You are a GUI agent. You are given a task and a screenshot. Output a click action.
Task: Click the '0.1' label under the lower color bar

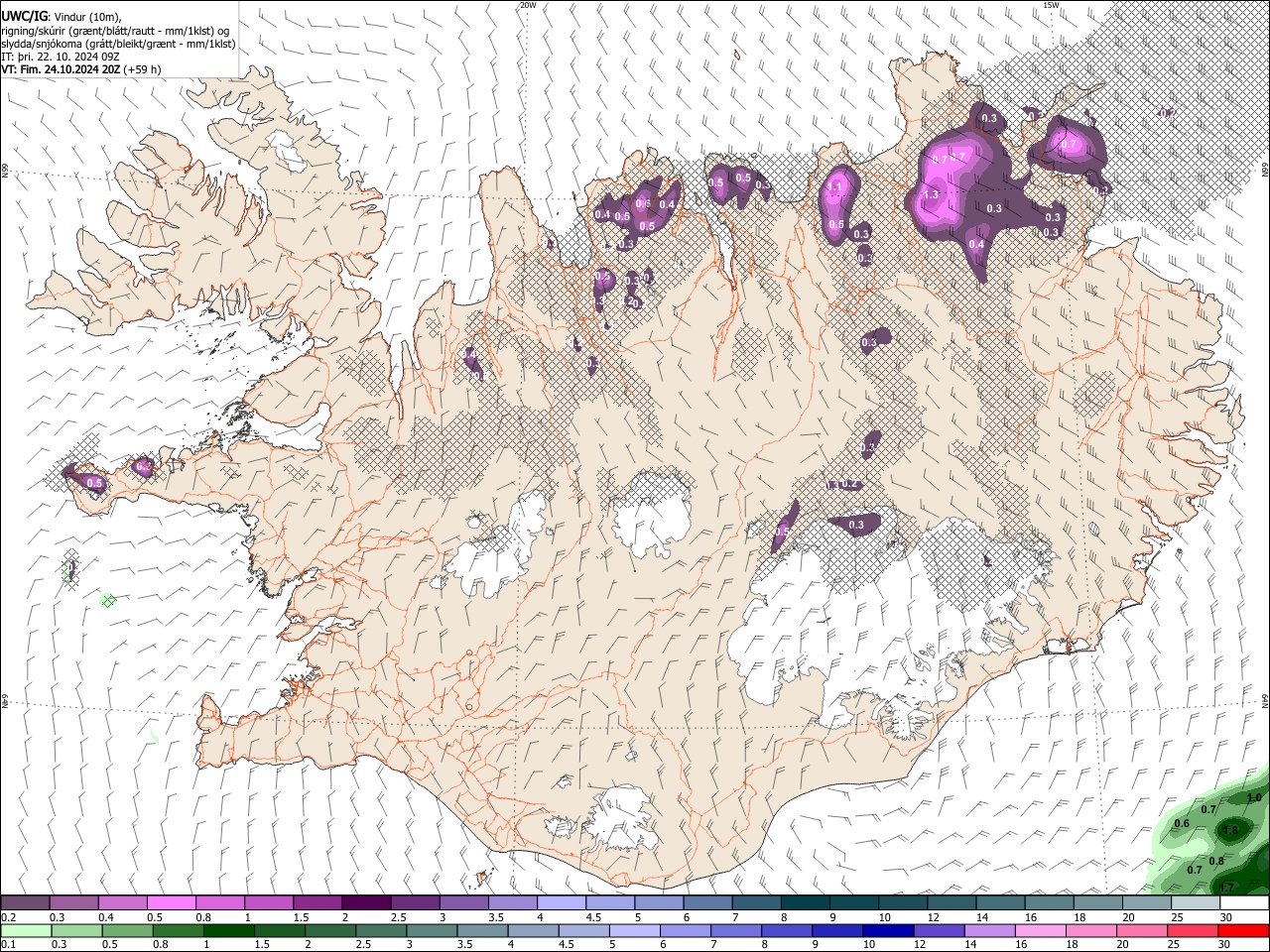point(9,944)
